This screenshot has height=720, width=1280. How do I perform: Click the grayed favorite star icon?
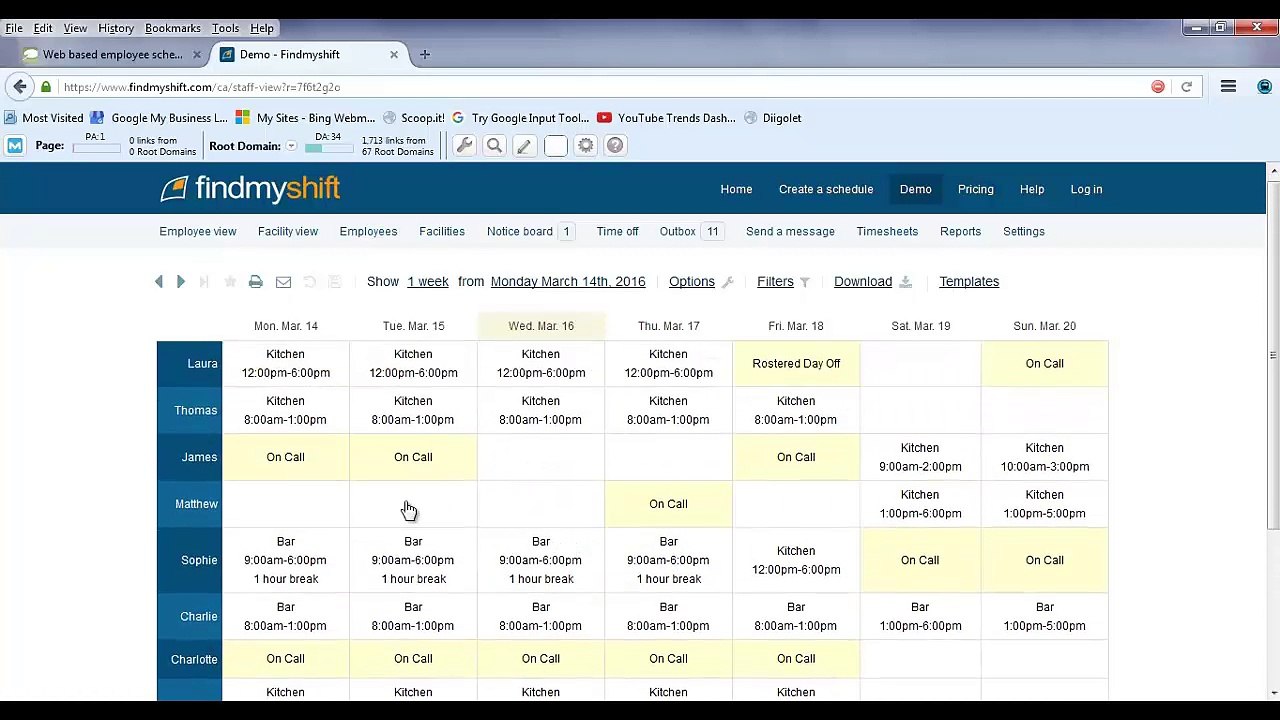pos(230,282)
